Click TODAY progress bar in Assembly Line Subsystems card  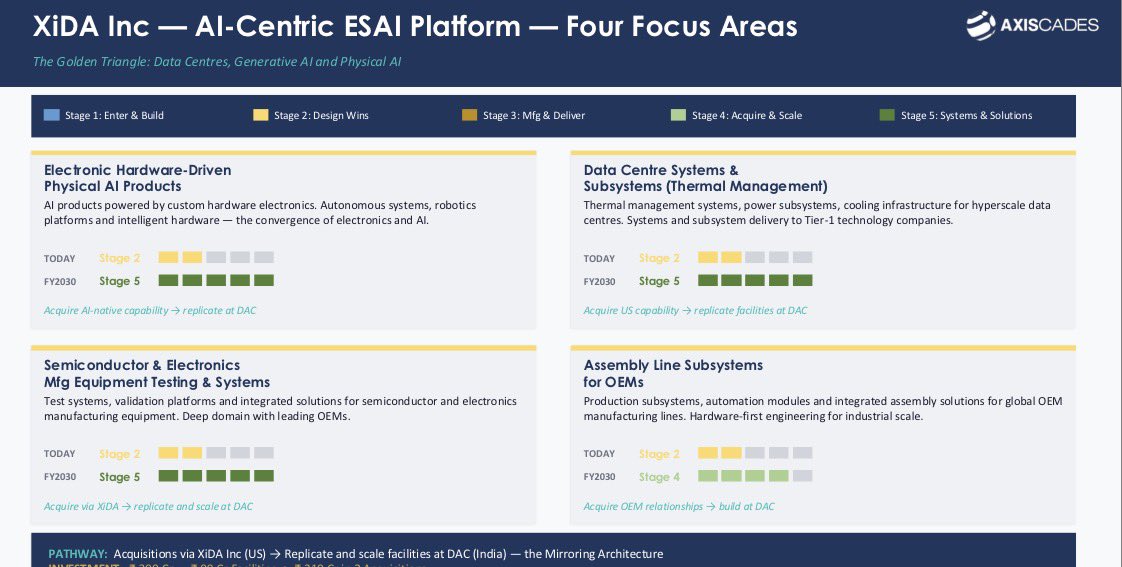click(x=755, y=453)
